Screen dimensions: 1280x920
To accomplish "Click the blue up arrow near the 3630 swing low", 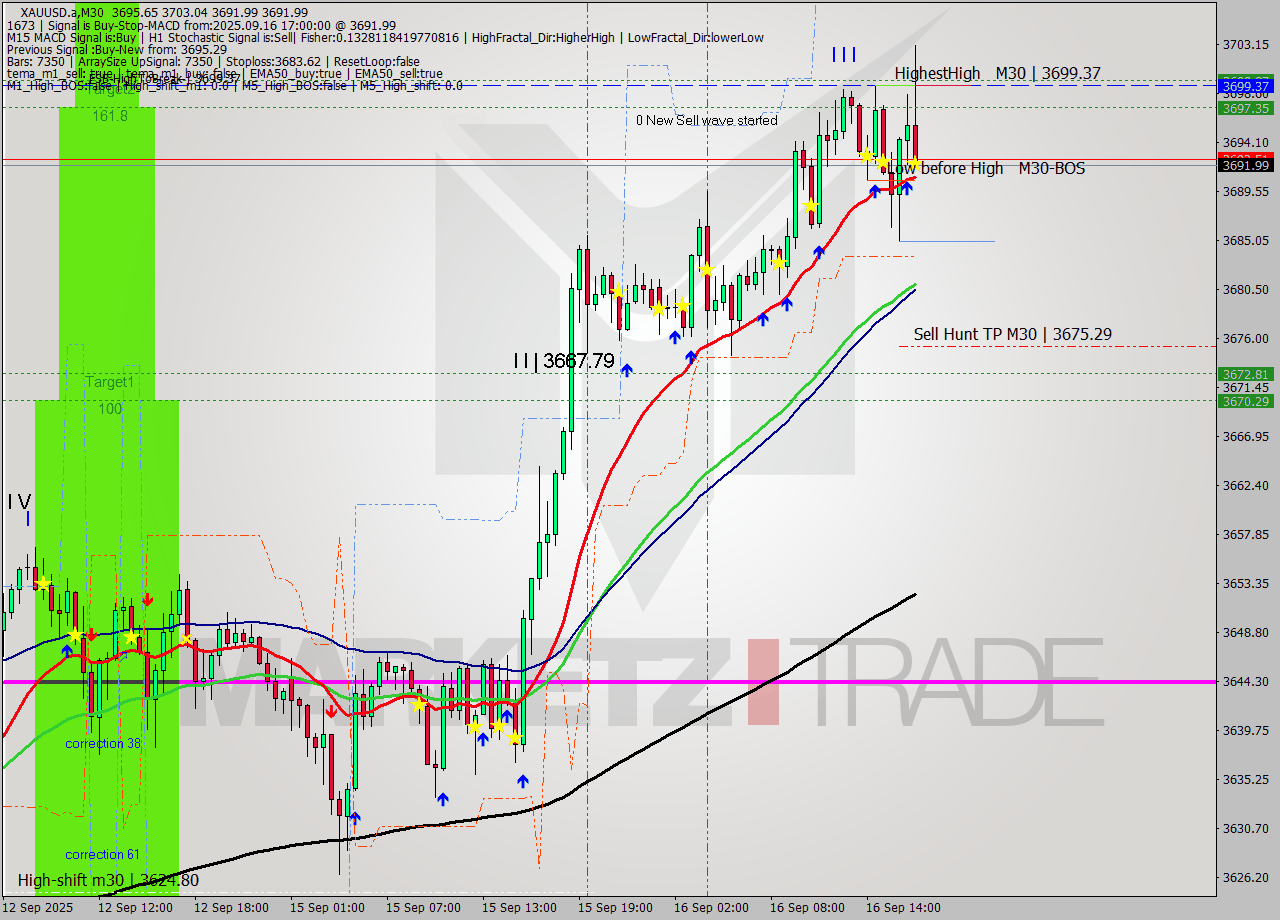I will (355, 819).
